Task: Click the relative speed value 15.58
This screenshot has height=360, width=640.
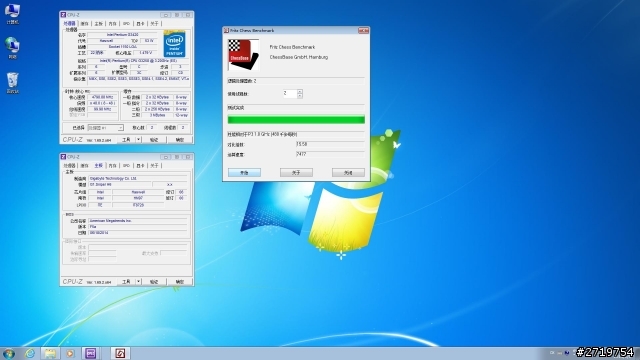Action: click(330, 144)
